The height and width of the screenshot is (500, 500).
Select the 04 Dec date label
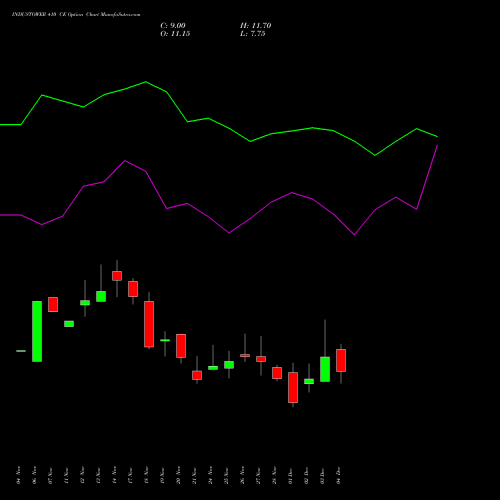pos(338,475)
